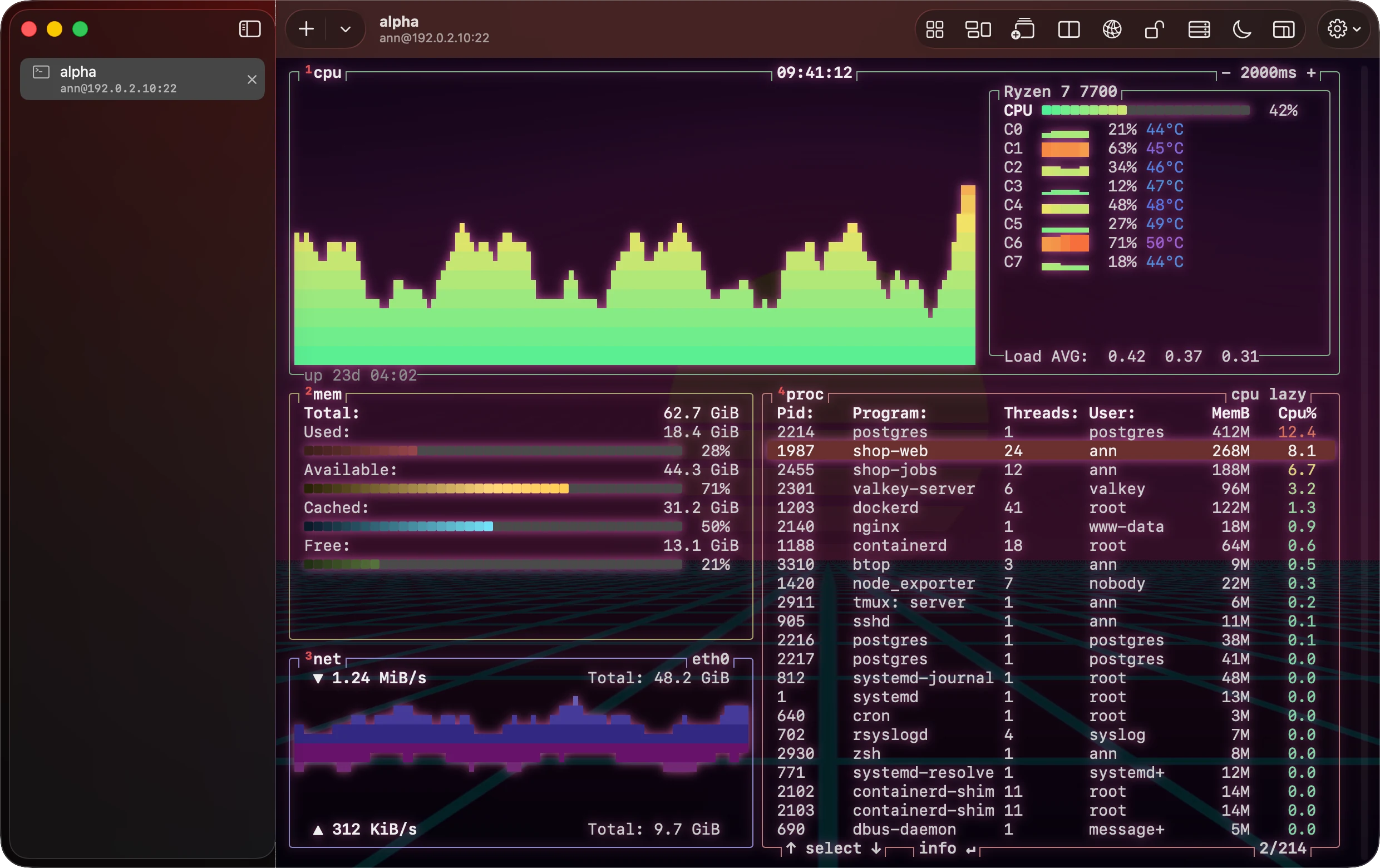Open the four-square grid view icon
1380x868 pixels.
[x=935, y=29]
